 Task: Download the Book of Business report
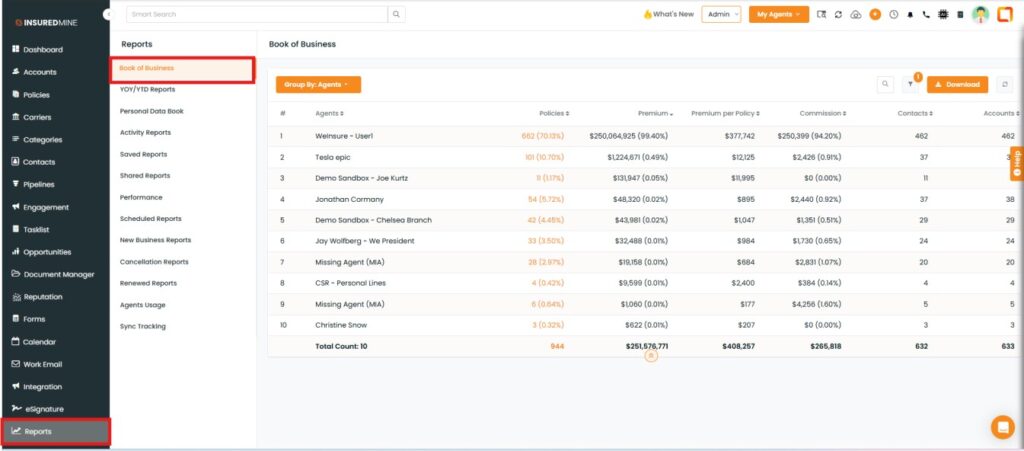(x=957, y=85)
